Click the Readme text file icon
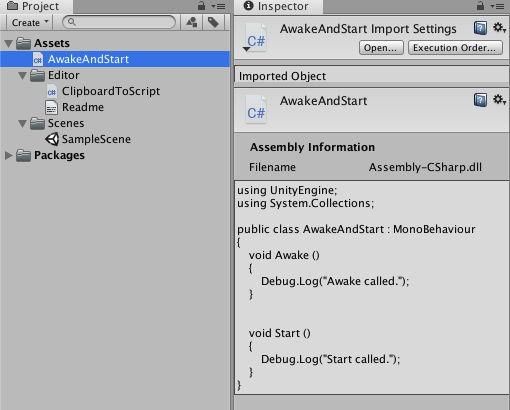 [51, 107]
